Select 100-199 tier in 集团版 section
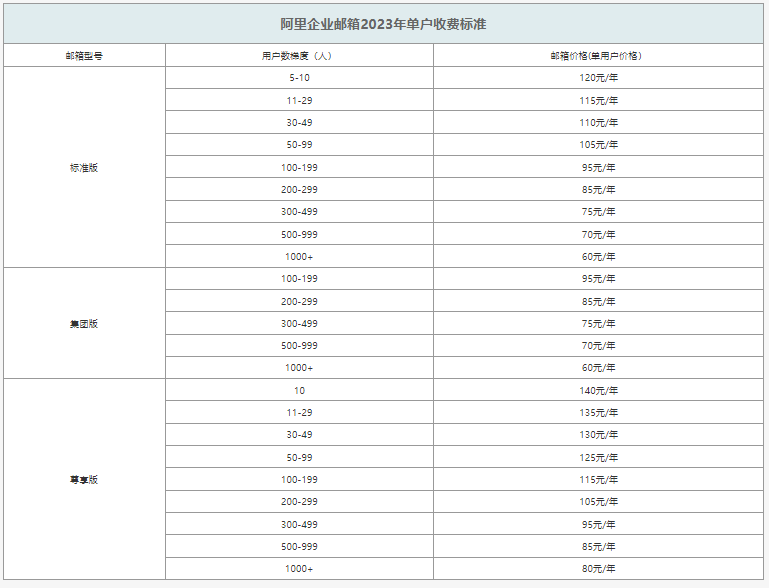Image resolution: width=769 pixels, height=588 pixels. pos(299,279)
